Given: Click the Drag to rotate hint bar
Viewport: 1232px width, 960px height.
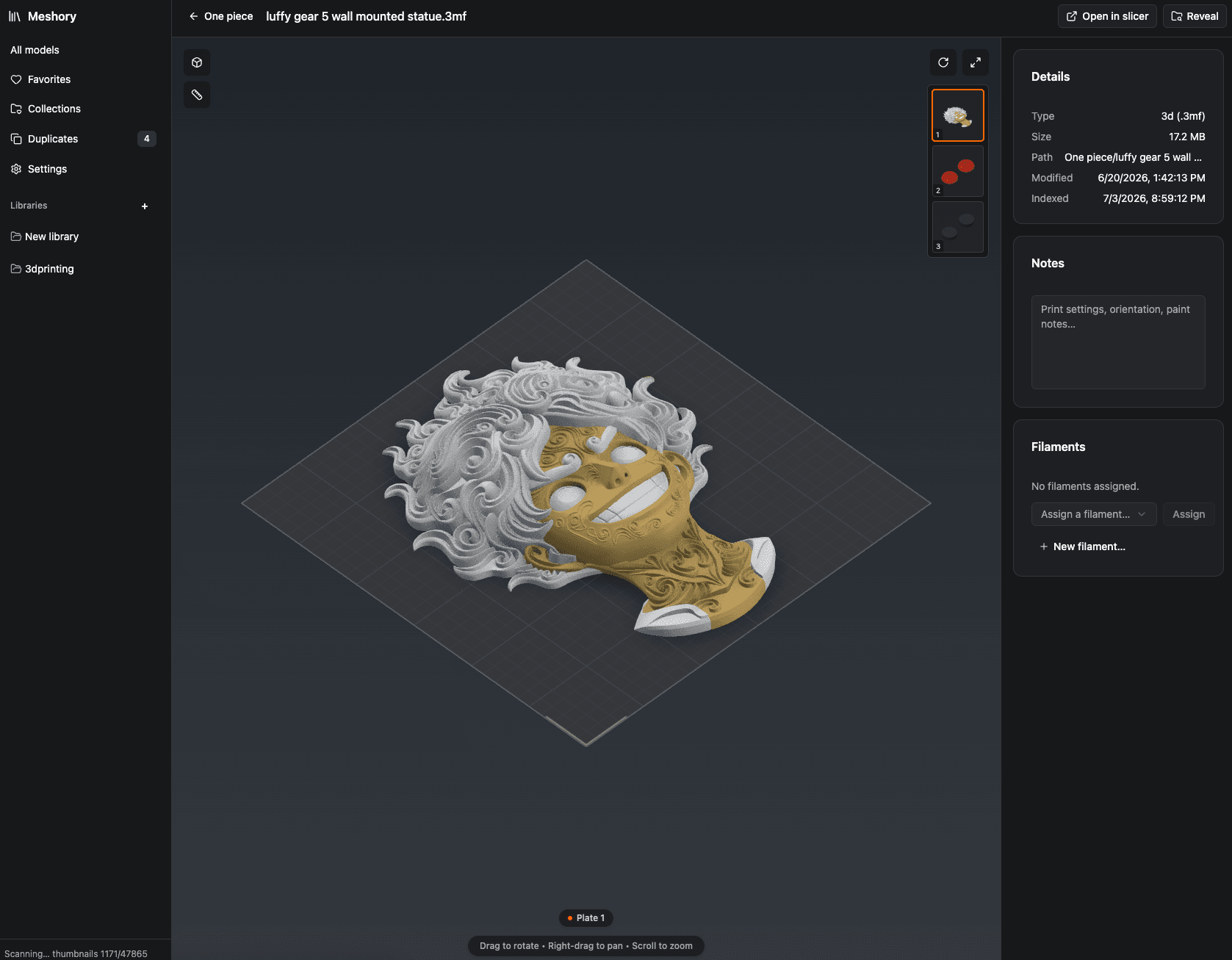Looking at the screenshot, I should tap(586, 946).
